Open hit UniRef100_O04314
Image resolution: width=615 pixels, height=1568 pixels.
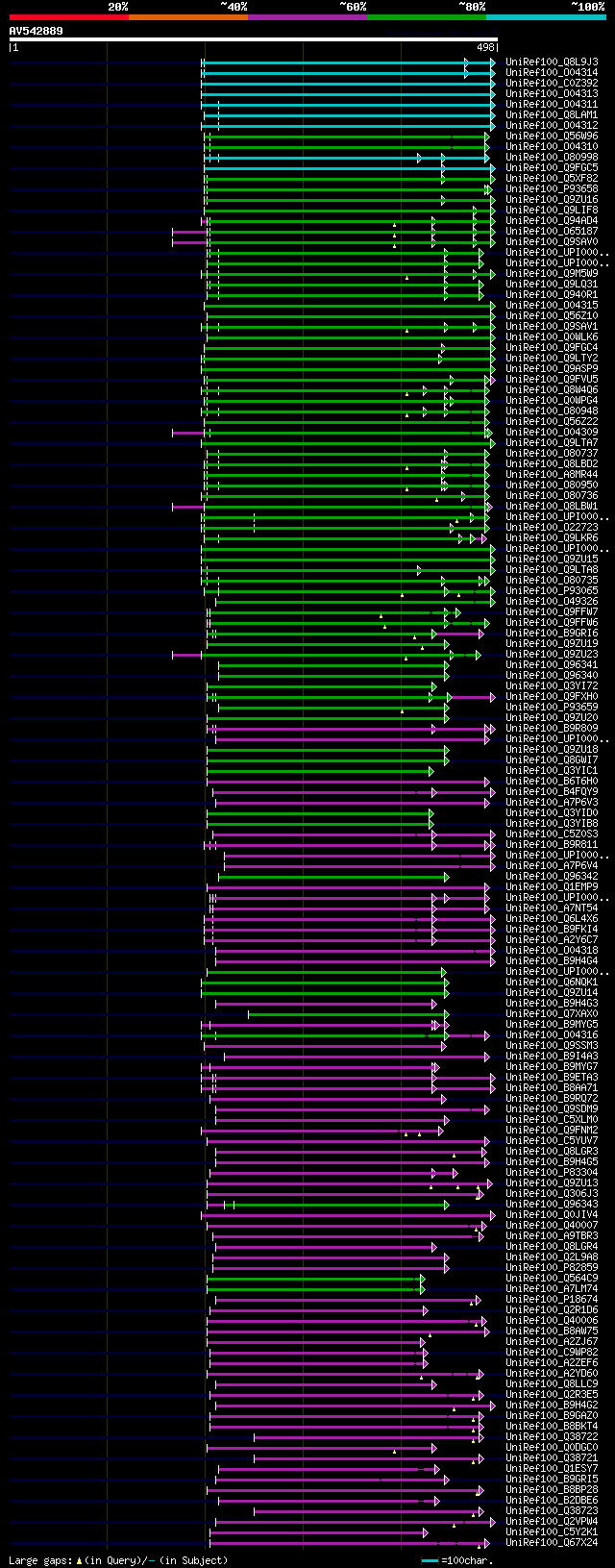552,72
